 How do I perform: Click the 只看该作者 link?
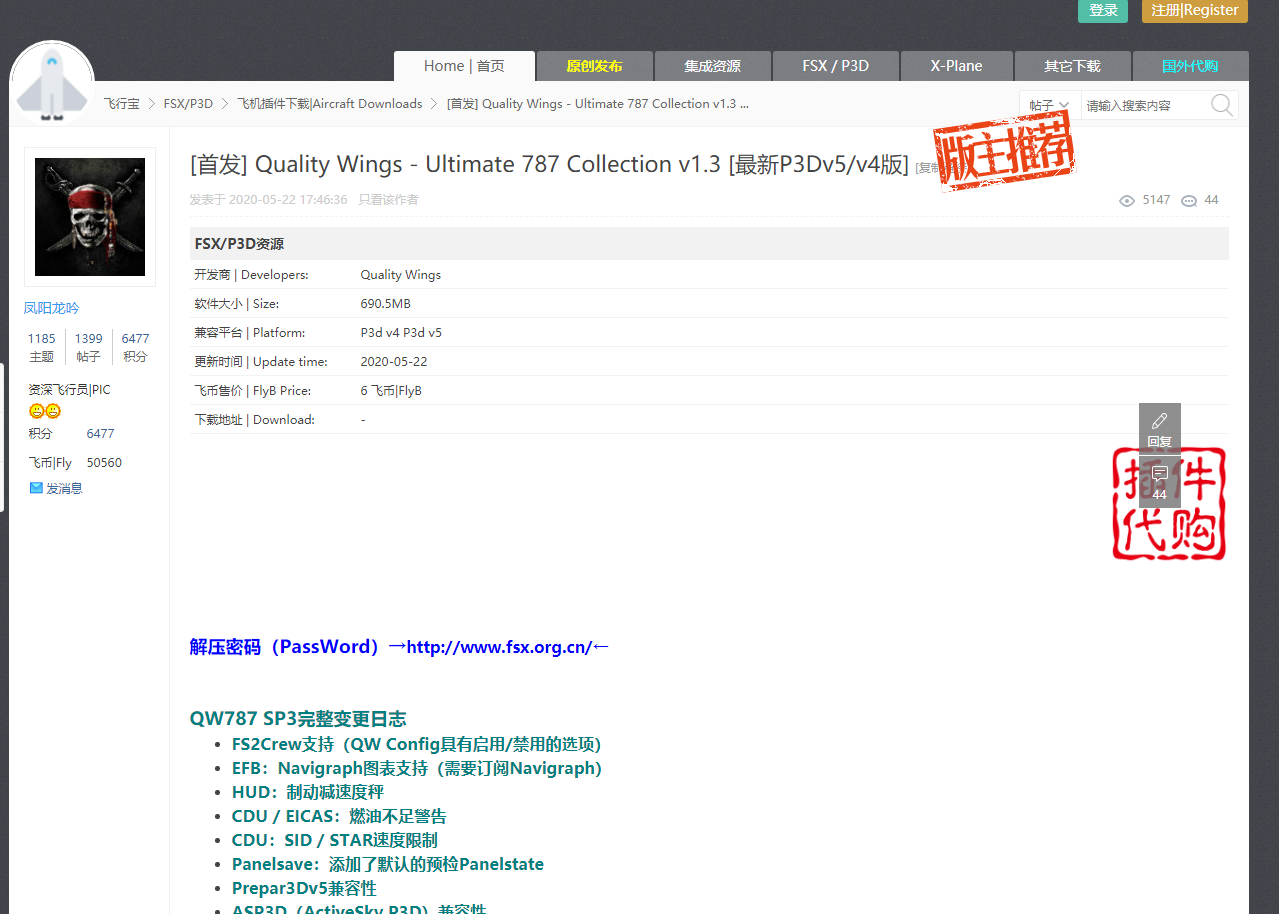click(x=388, y=200)
